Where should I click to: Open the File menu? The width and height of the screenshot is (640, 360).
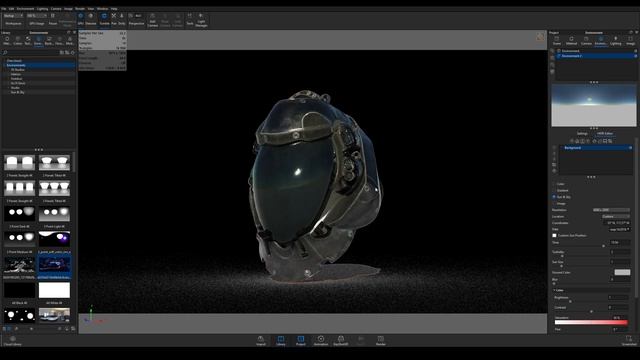(4, 9)
